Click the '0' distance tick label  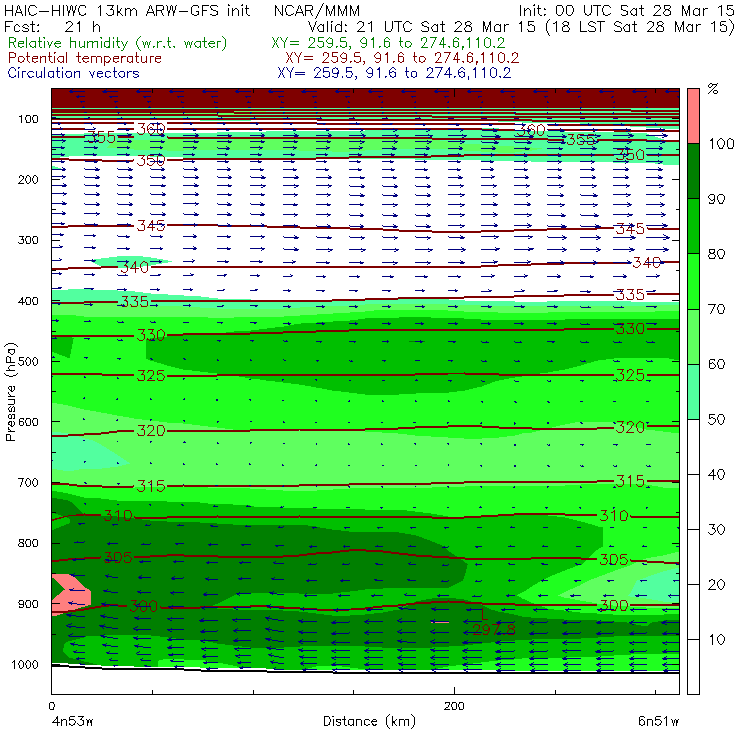tap(52, 706)
